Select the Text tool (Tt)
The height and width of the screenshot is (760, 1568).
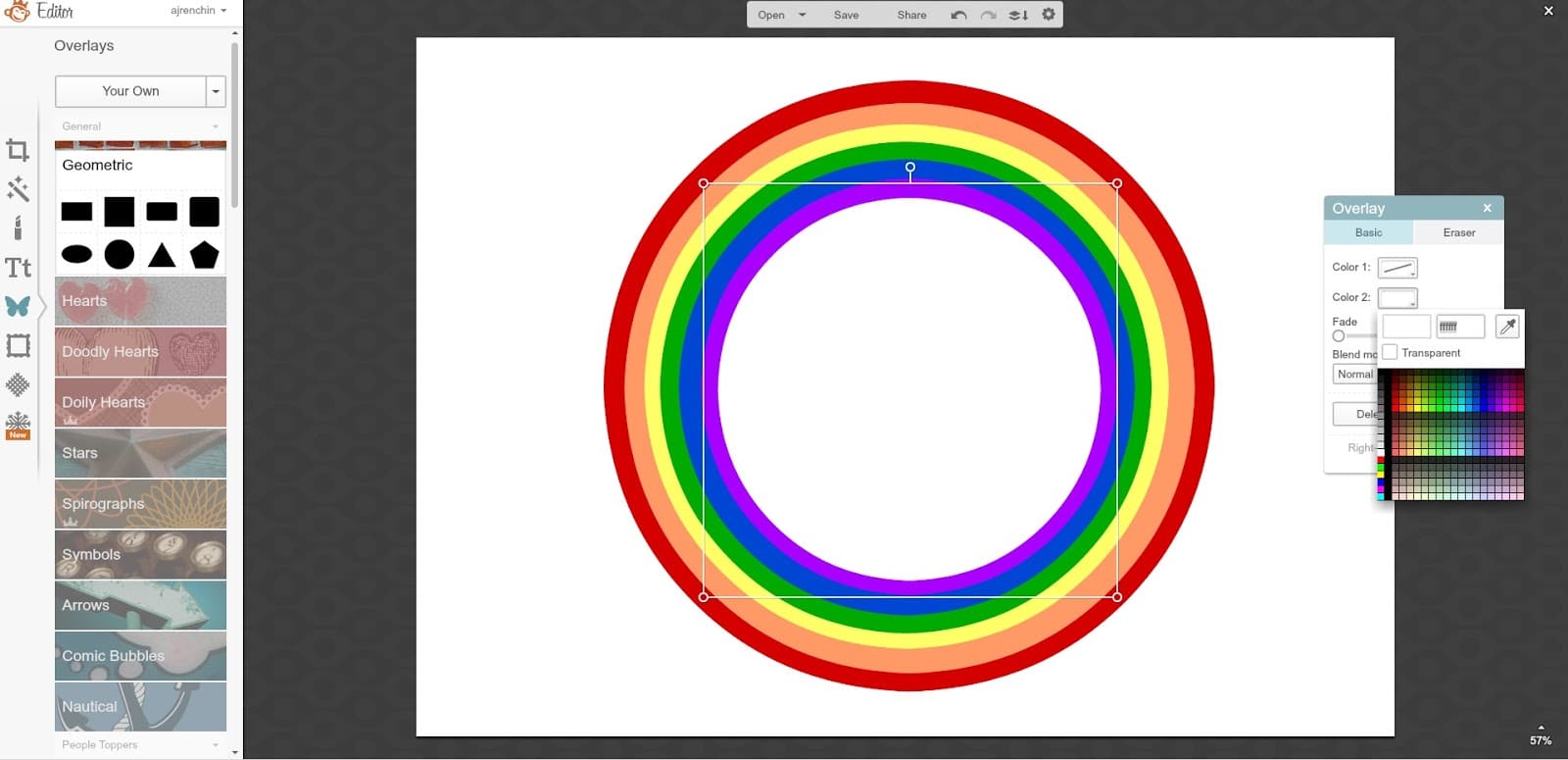18,268
